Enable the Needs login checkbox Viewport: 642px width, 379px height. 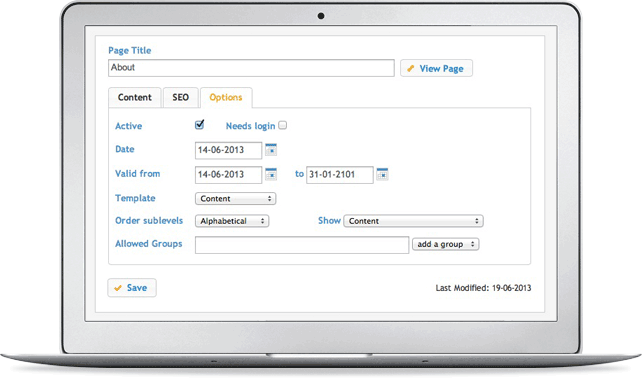(x=283, y=125)
